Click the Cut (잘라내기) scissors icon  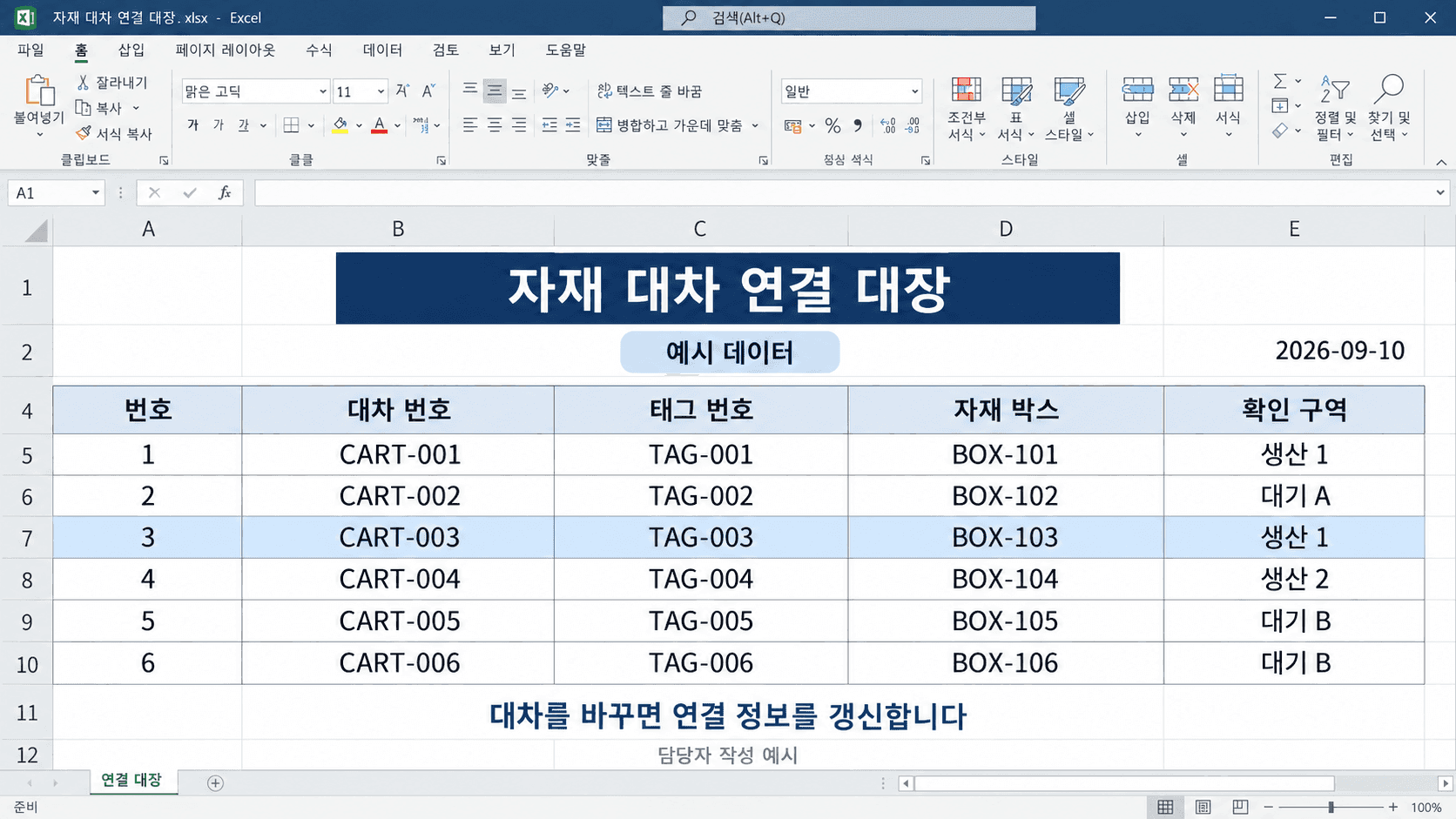tap(83, 82)
